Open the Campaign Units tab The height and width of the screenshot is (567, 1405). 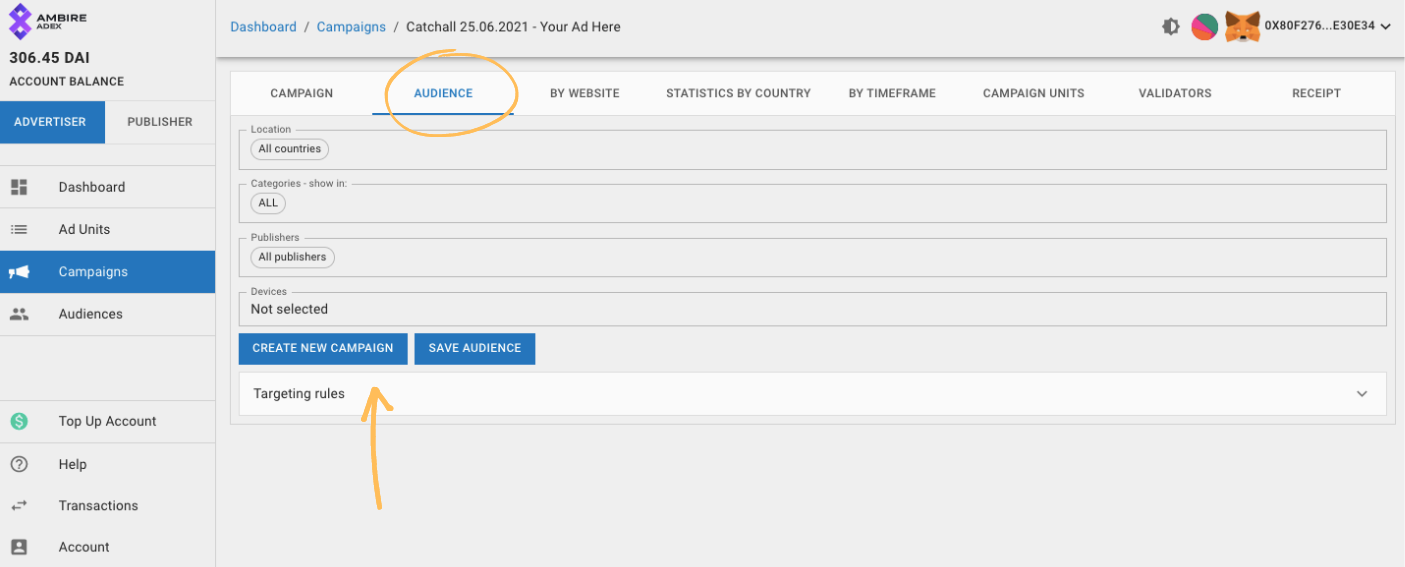[1033, 93]
